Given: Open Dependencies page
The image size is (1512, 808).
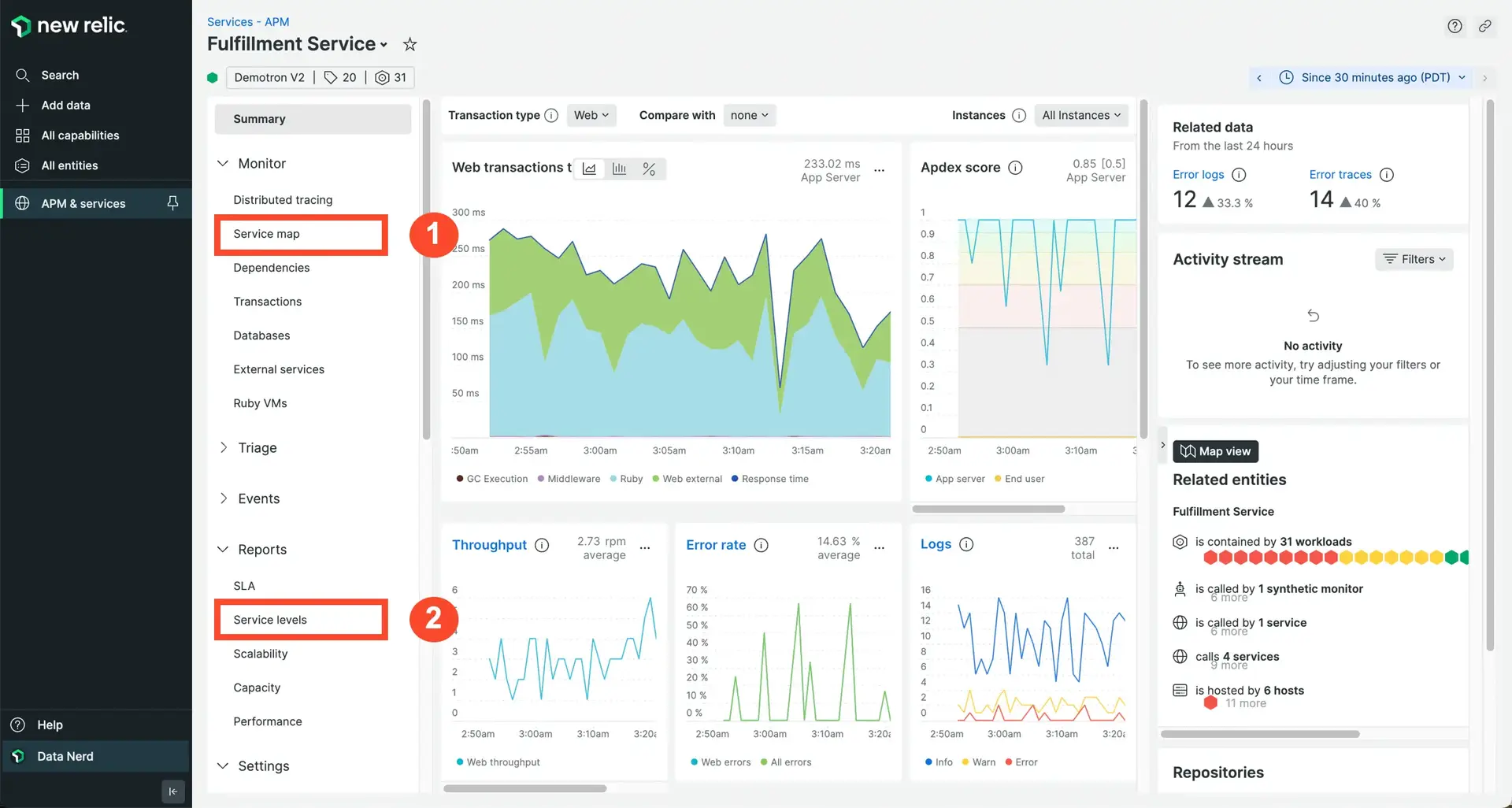Looking at the screenshot, I should coord(272,268).
